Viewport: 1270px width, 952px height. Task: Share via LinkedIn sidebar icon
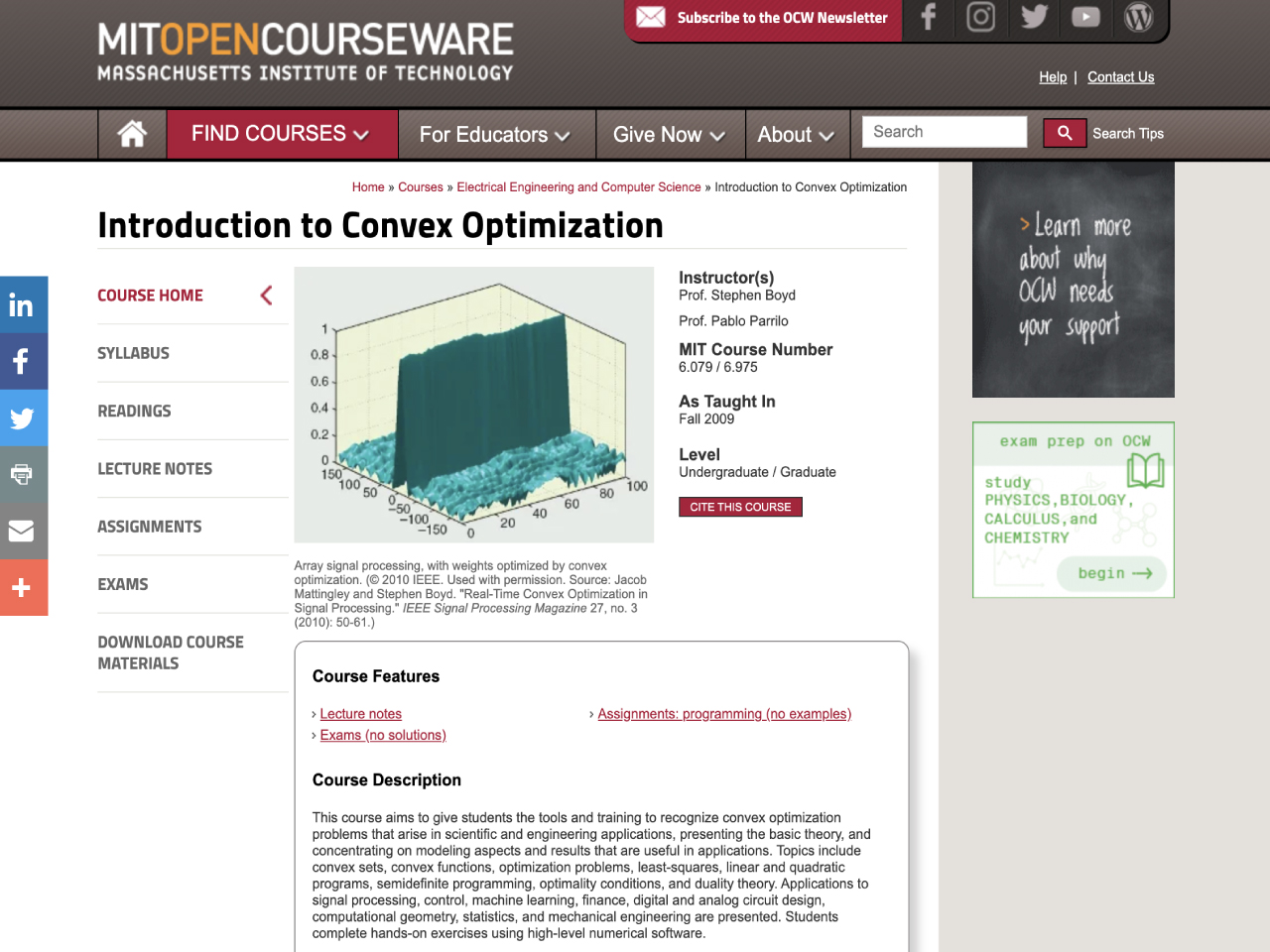coord(24,304)
